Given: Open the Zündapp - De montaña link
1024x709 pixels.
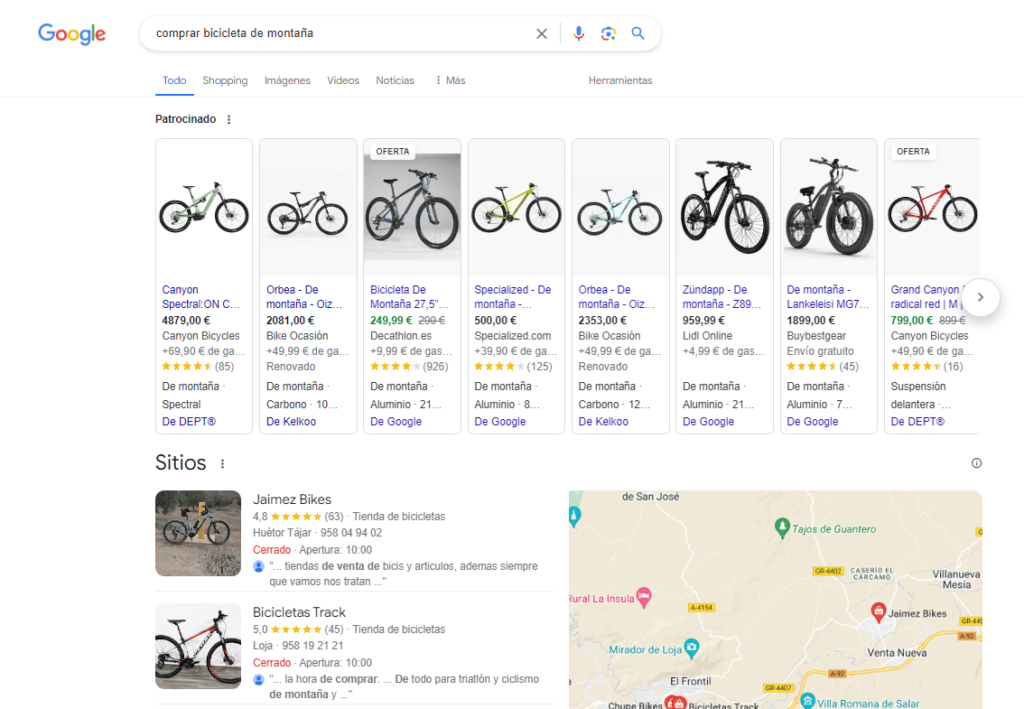Looking at the screenshot, I should (722, 297).
